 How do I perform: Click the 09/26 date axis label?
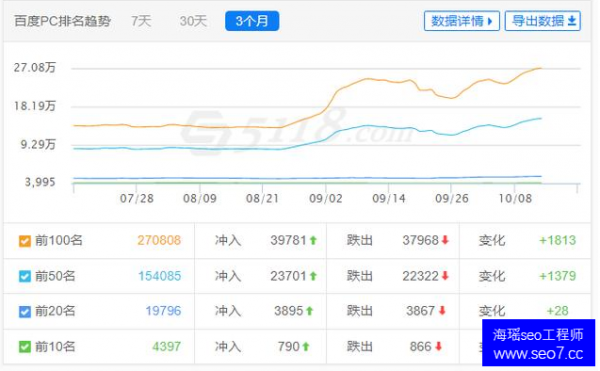(x=452, y=198)
